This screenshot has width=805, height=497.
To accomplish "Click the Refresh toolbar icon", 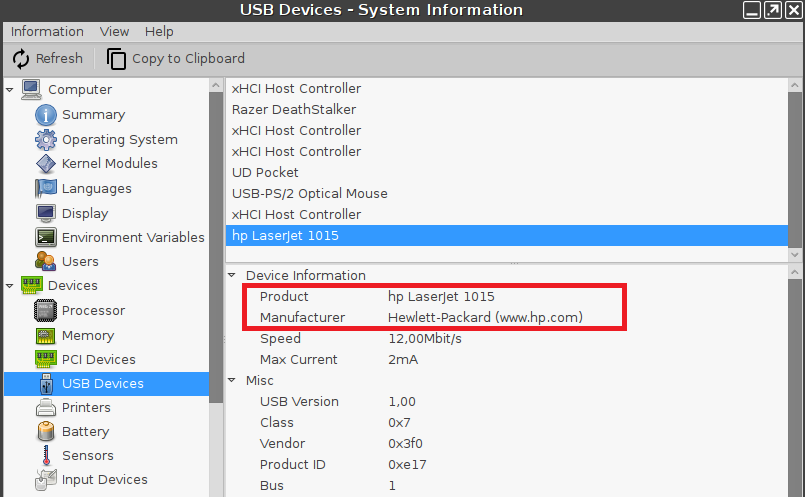I will [x=21, y=59].
